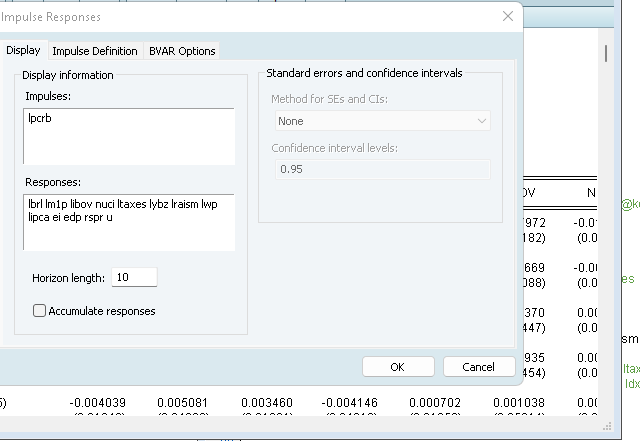Click inside the Responses variables list box
640x441 pixels.
[x=128, y=222]
